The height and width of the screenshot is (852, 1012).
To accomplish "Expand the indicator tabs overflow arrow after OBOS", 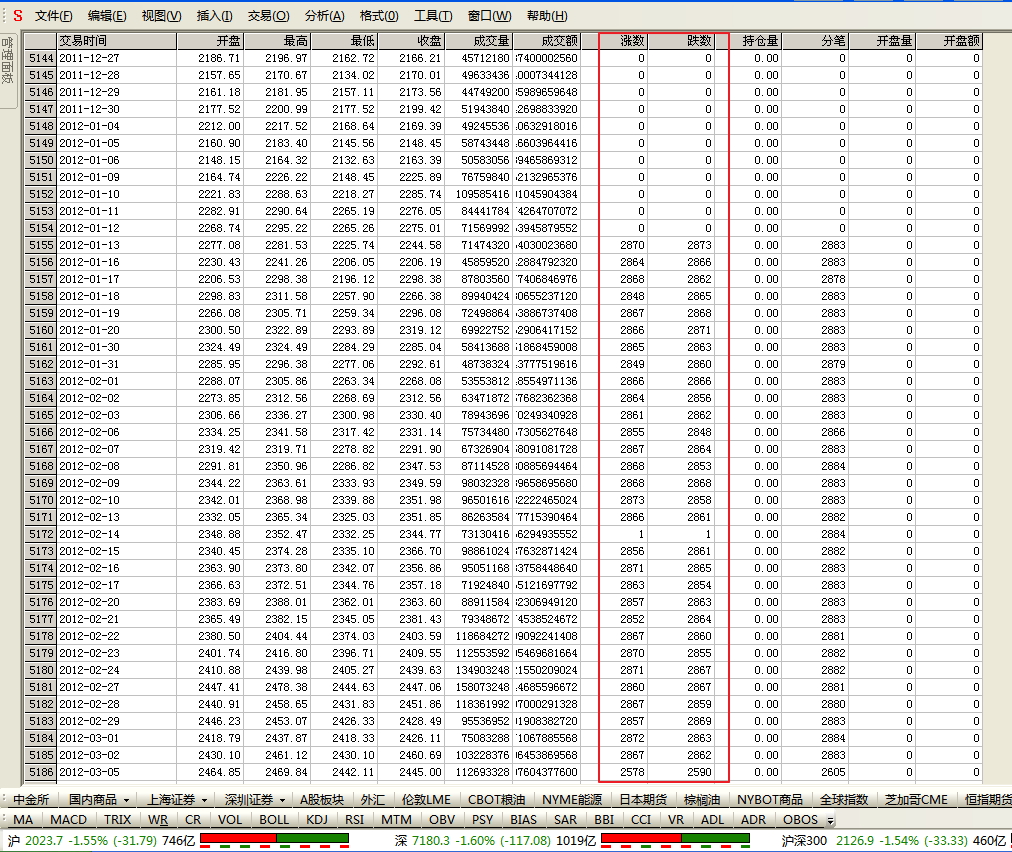I will [831, 821].
